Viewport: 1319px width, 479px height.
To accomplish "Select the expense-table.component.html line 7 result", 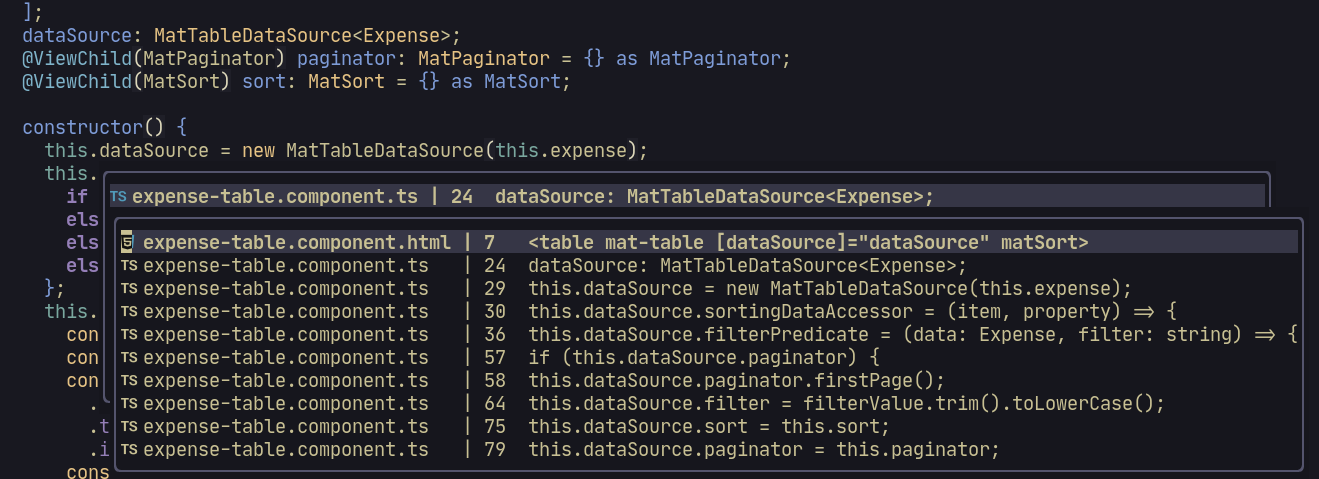I will 709,243.
